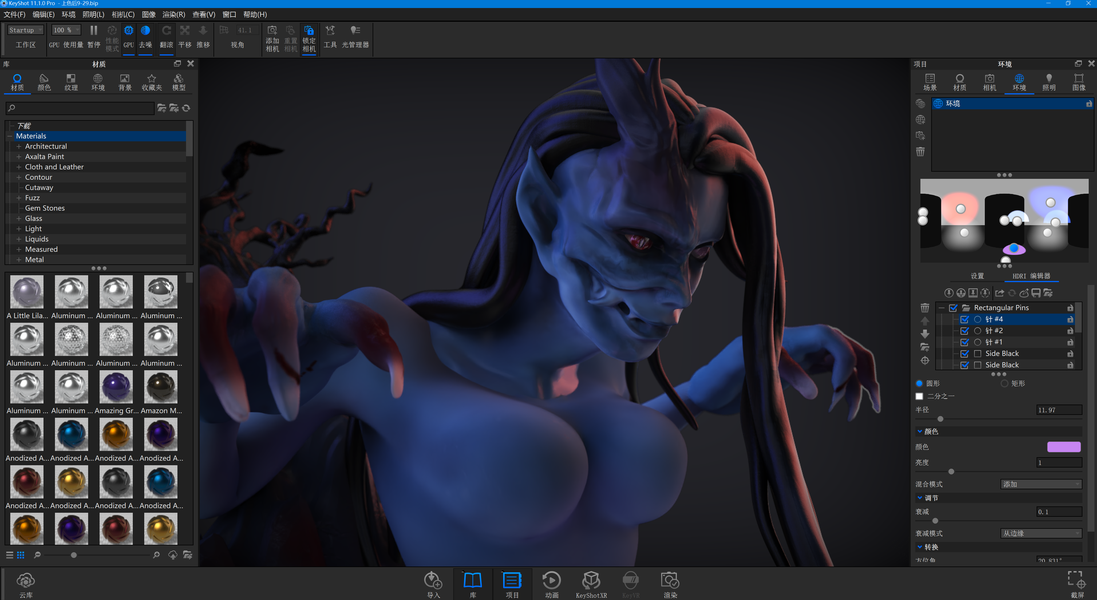Open the 衰减模式 falloff mode dropdown
This screenshot has height=600, width=1097.
[1041, 533]
